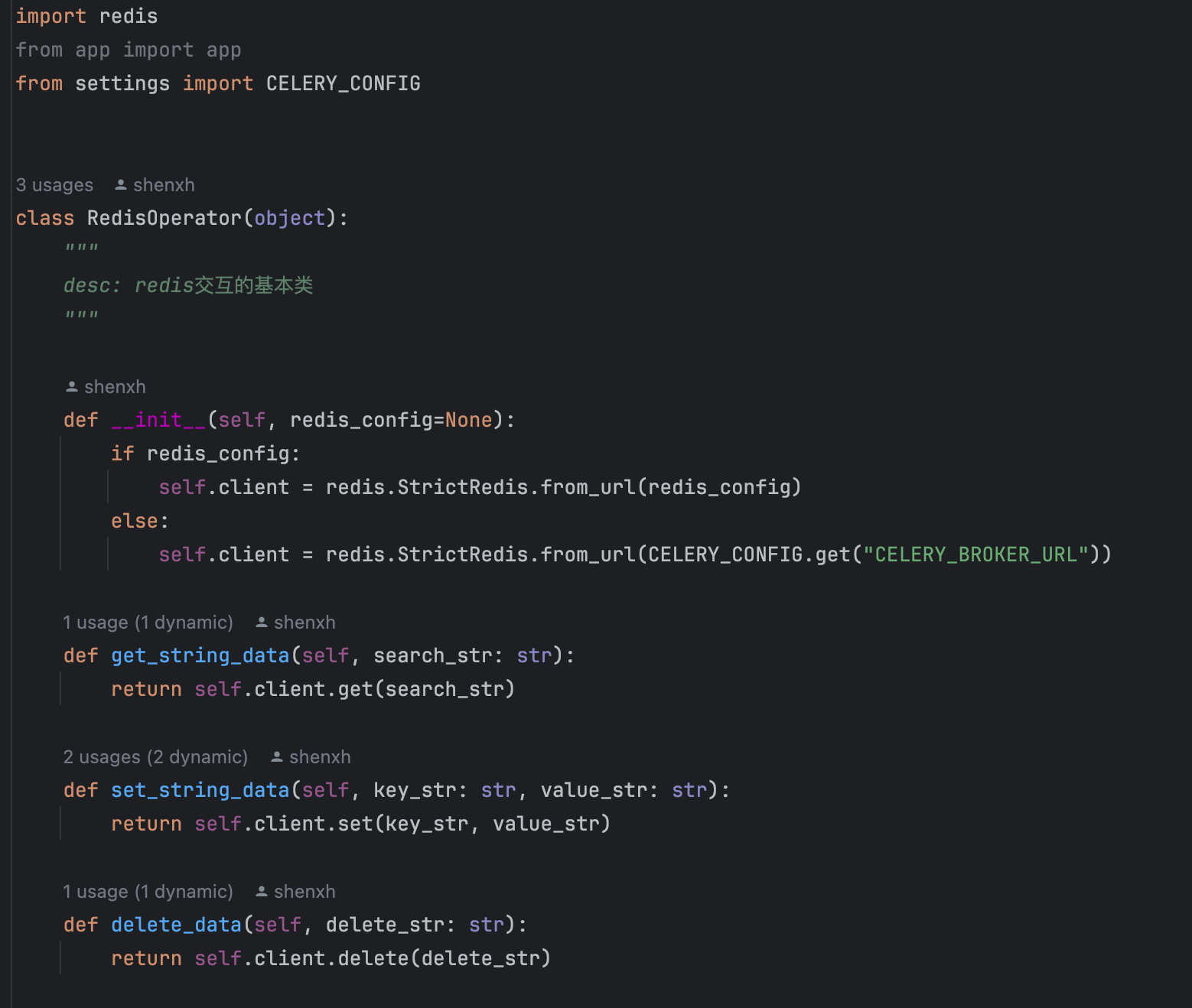Click the RedisOperator class name
The image size is (1192, 1008).
pyautogui.click(x=164, y=219)
